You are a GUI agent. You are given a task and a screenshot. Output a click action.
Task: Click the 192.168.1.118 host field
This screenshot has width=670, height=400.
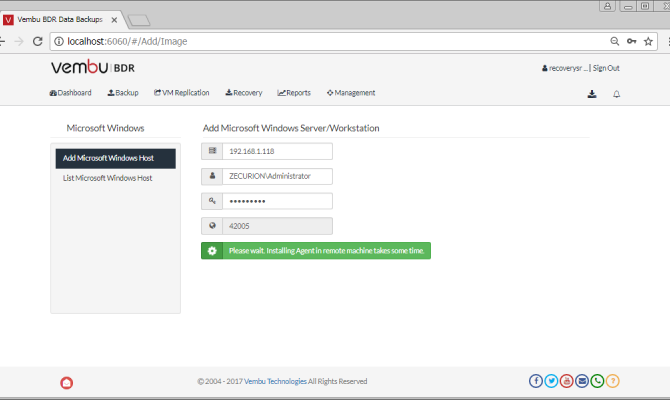tap(277, 151)
